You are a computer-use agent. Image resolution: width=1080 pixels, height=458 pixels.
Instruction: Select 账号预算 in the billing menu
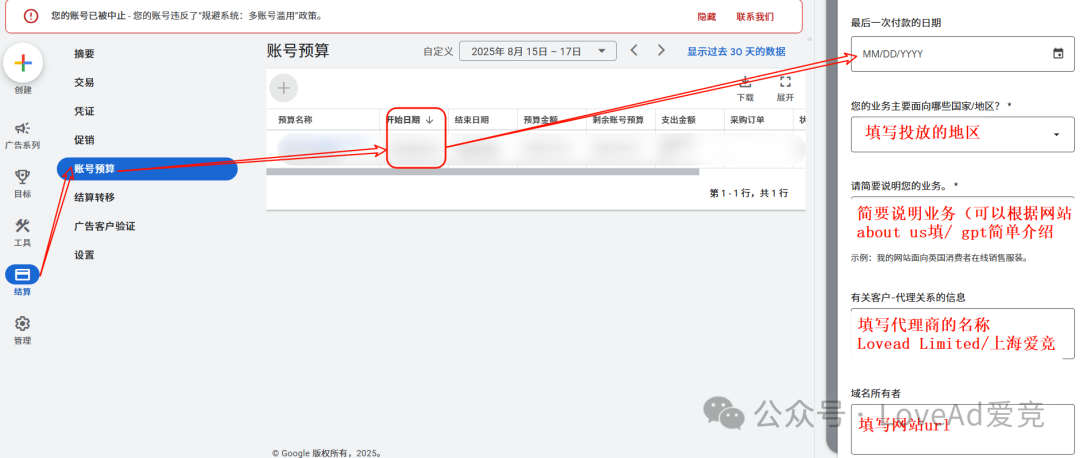[x=95, y=168]
